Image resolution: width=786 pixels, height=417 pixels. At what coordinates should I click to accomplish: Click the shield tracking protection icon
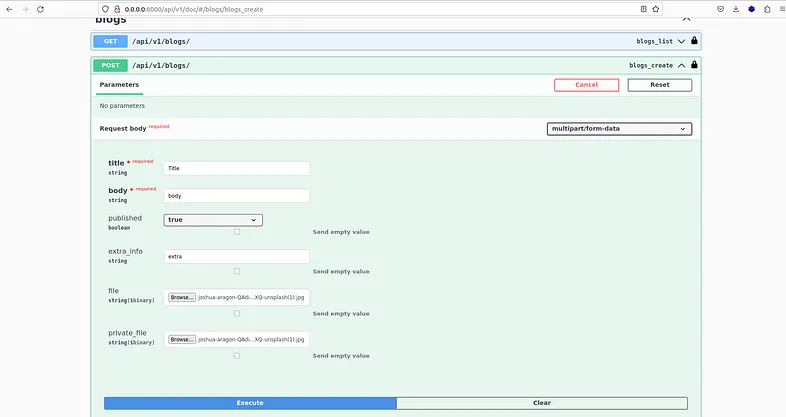point(105,9)
